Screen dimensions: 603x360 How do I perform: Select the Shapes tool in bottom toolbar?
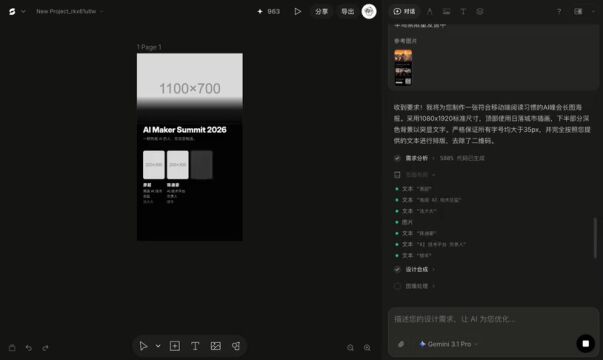pyautogui.click(x=236, y=346)
